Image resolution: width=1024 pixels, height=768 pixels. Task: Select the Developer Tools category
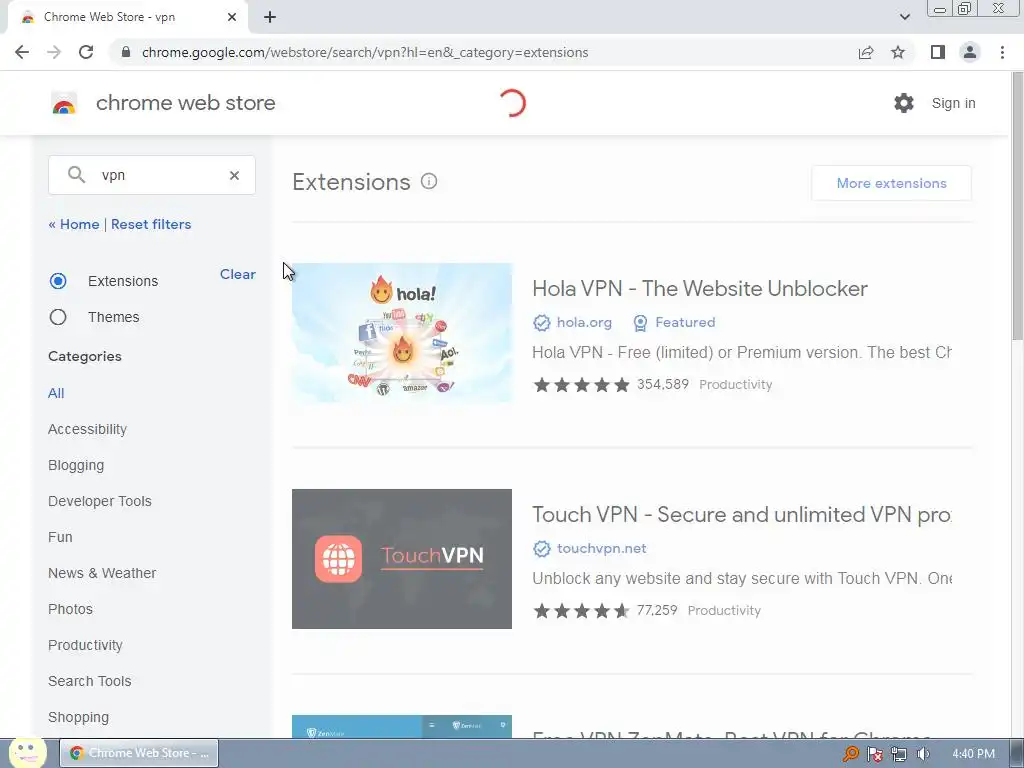100,501
